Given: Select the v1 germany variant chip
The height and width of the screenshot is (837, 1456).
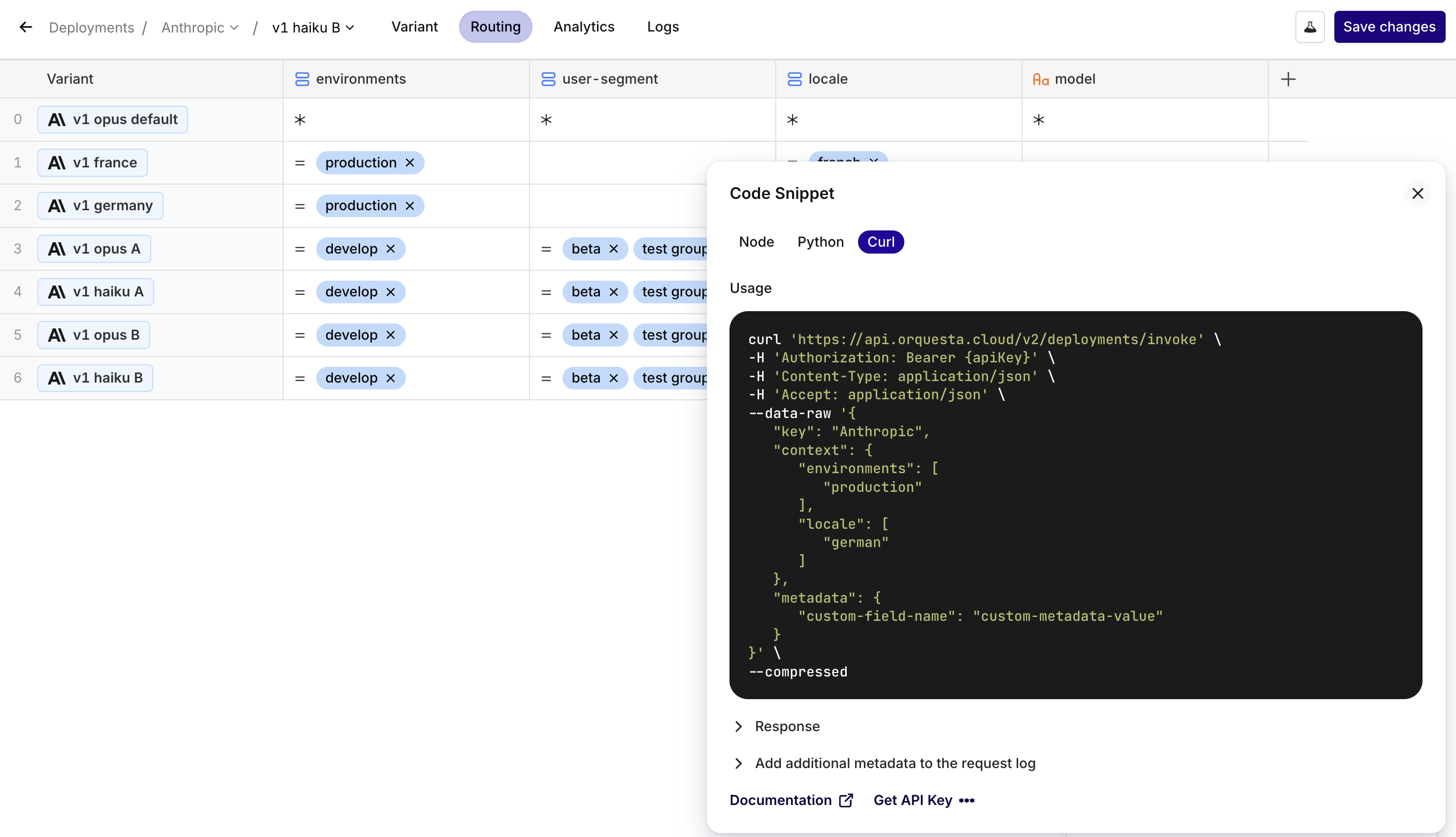Looking at the screenshot, I should coord(100,206).
